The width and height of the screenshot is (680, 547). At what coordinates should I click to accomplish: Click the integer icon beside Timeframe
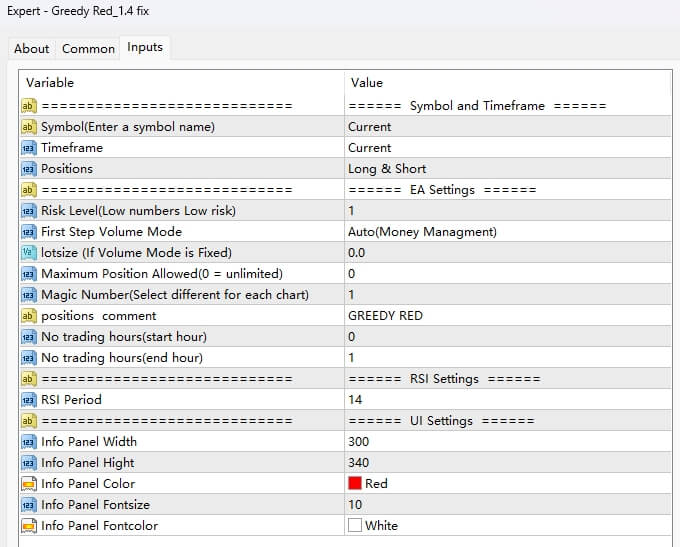tap(29, 148)
